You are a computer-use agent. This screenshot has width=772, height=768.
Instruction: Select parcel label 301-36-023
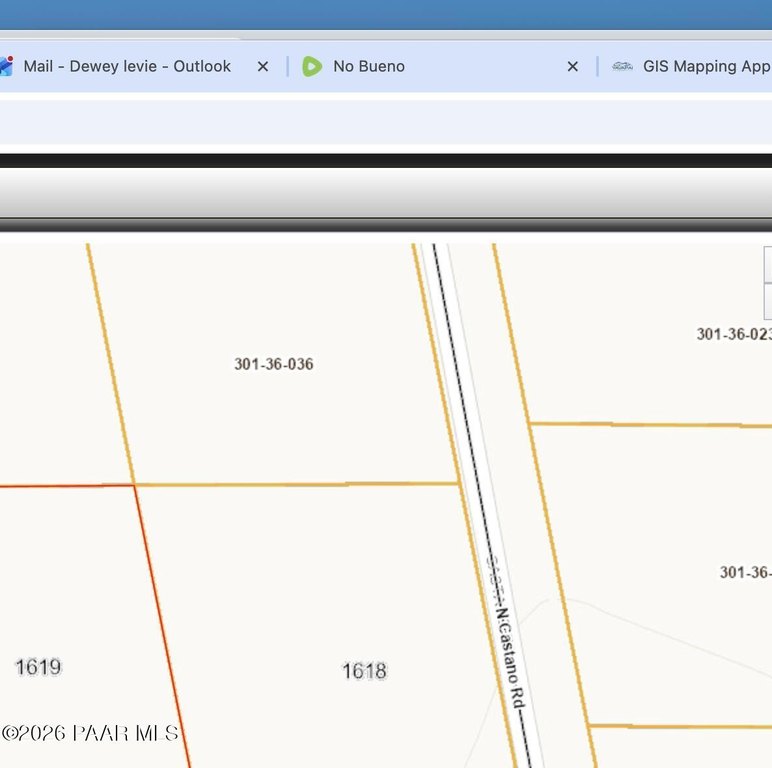coord(733,334)
